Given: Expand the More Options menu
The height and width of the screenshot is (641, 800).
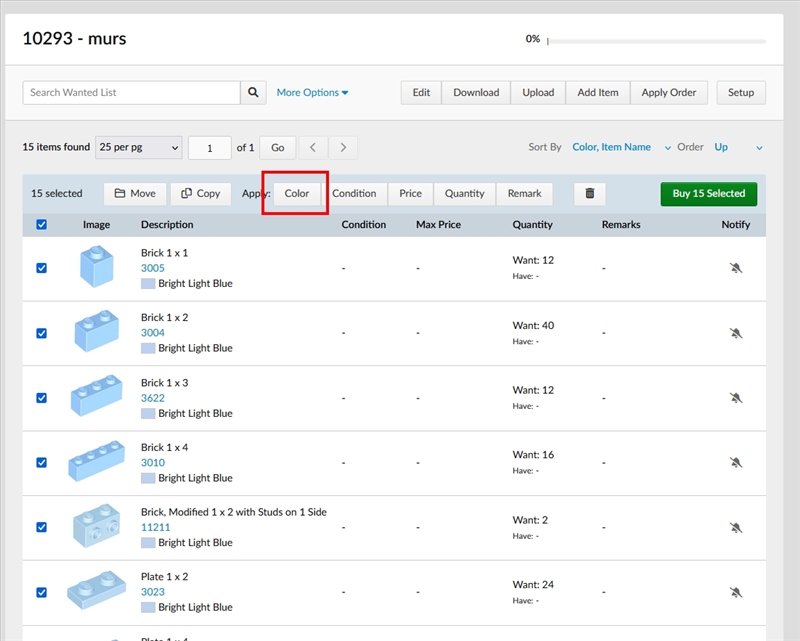Looking at the screenshot, I should (312, 92).
